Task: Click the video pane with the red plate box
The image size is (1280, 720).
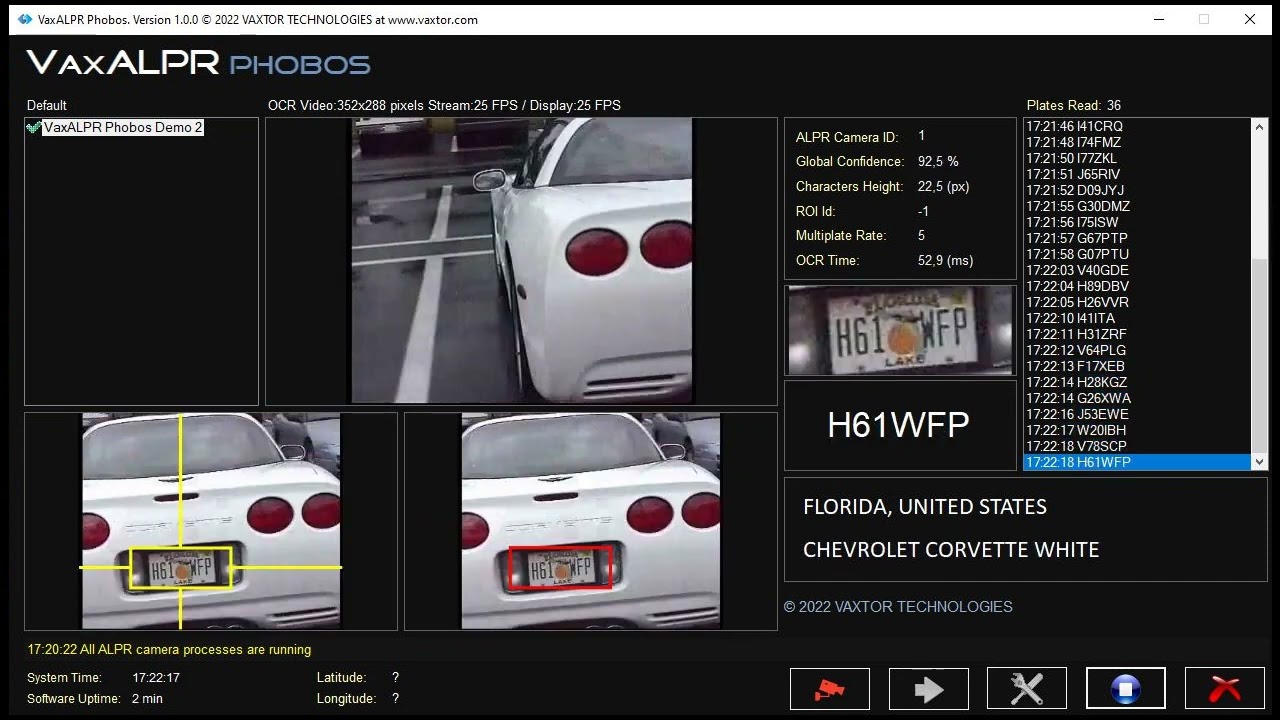Action: pyautogui.click(x=591, y=521)
